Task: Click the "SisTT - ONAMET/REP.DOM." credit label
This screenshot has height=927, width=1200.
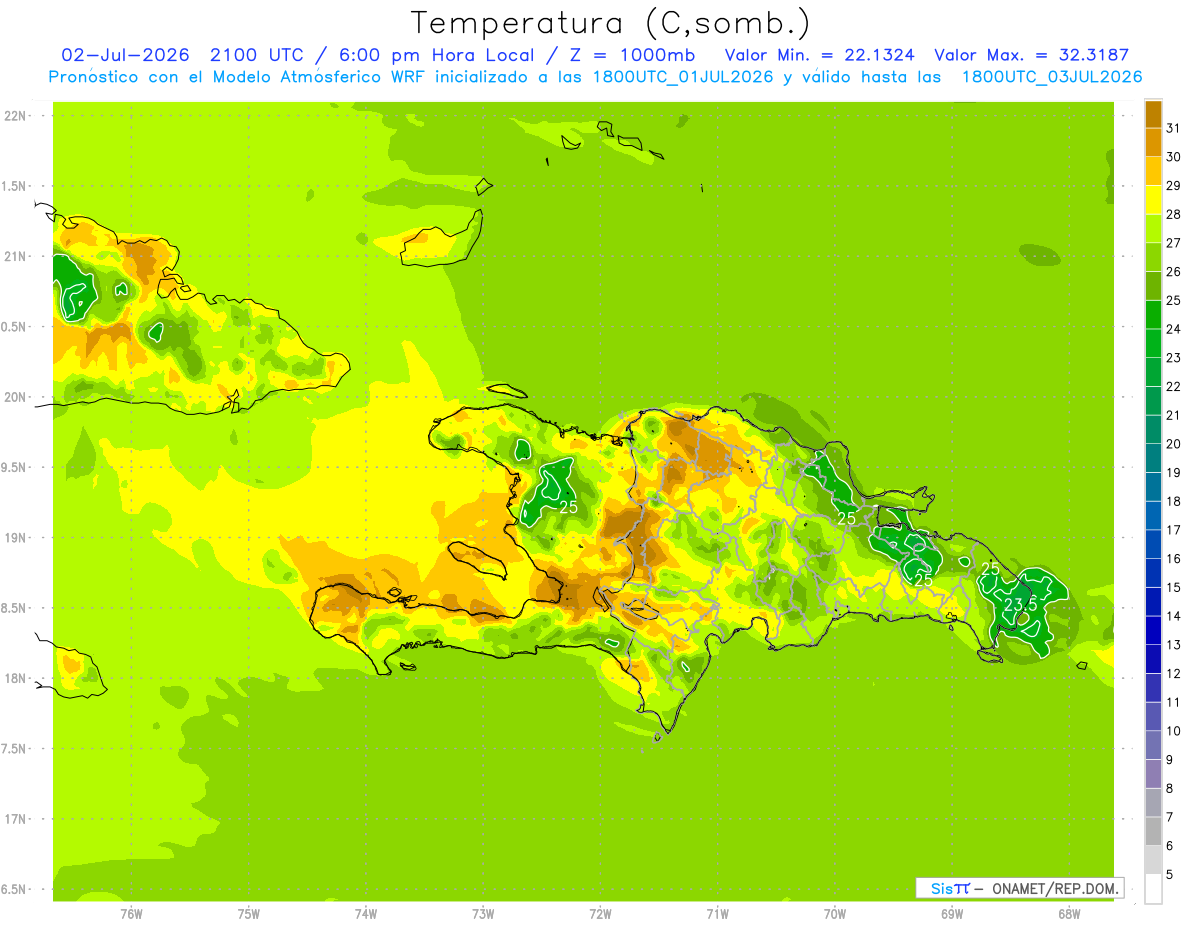Action: [x=1020, y=888]
